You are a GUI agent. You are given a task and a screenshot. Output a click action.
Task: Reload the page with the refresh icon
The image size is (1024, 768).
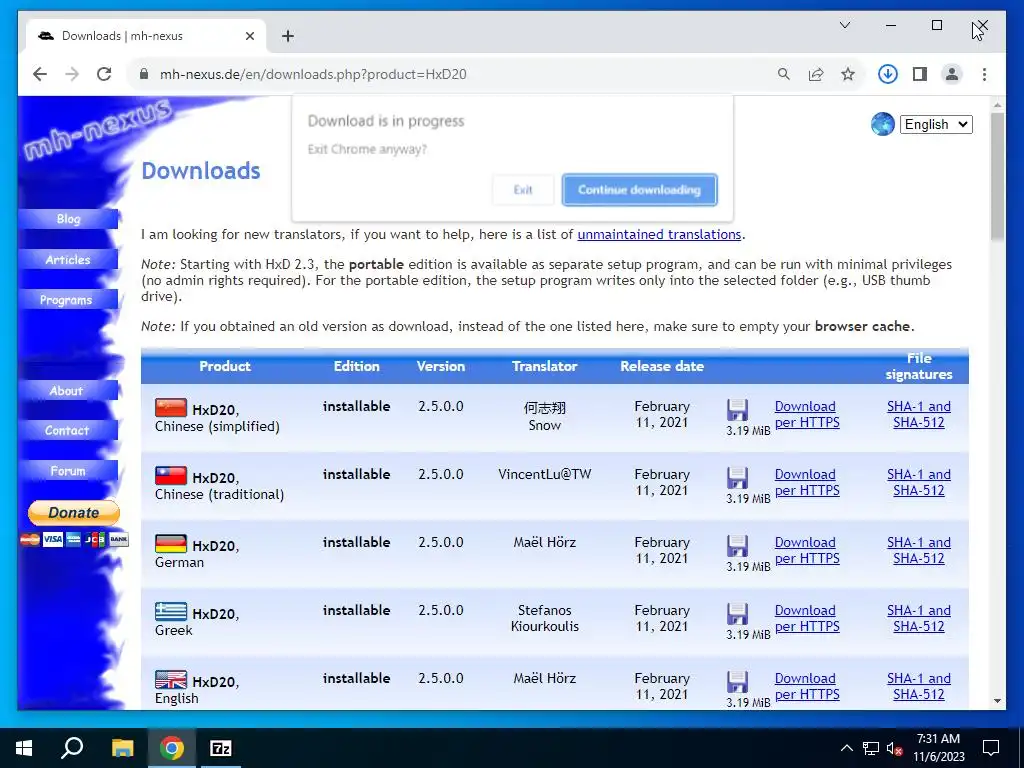(104, 74)
